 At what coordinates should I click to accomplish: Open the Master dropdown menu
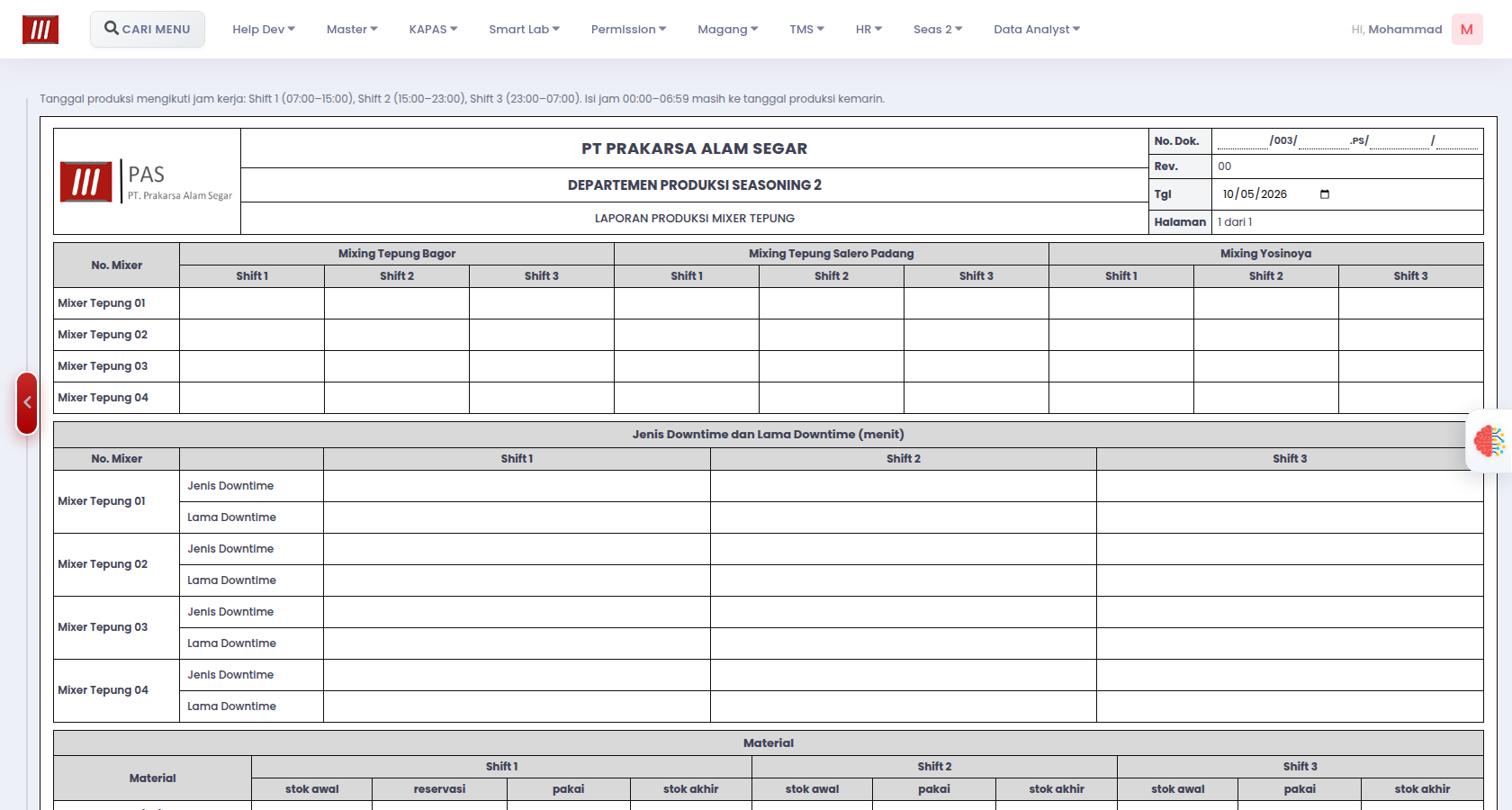coord(352,29)
